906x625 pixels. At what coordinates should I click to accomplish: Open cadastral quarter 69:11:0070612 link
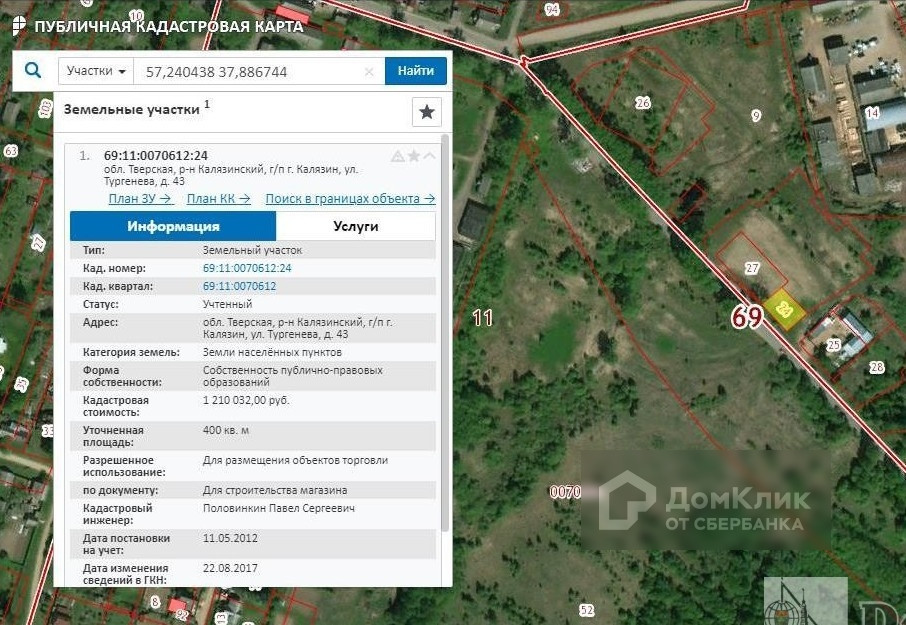239,286
